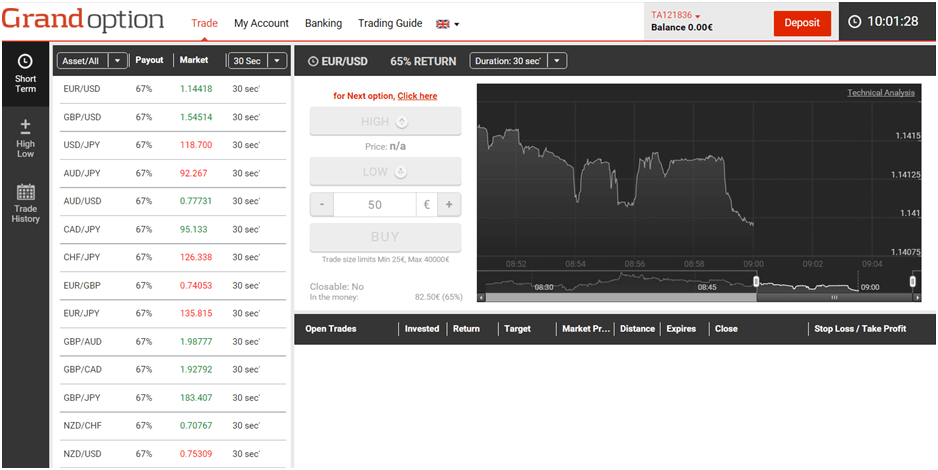Click market price 1.14418
The width and height of the screenshot is (938, 470).
196,89
